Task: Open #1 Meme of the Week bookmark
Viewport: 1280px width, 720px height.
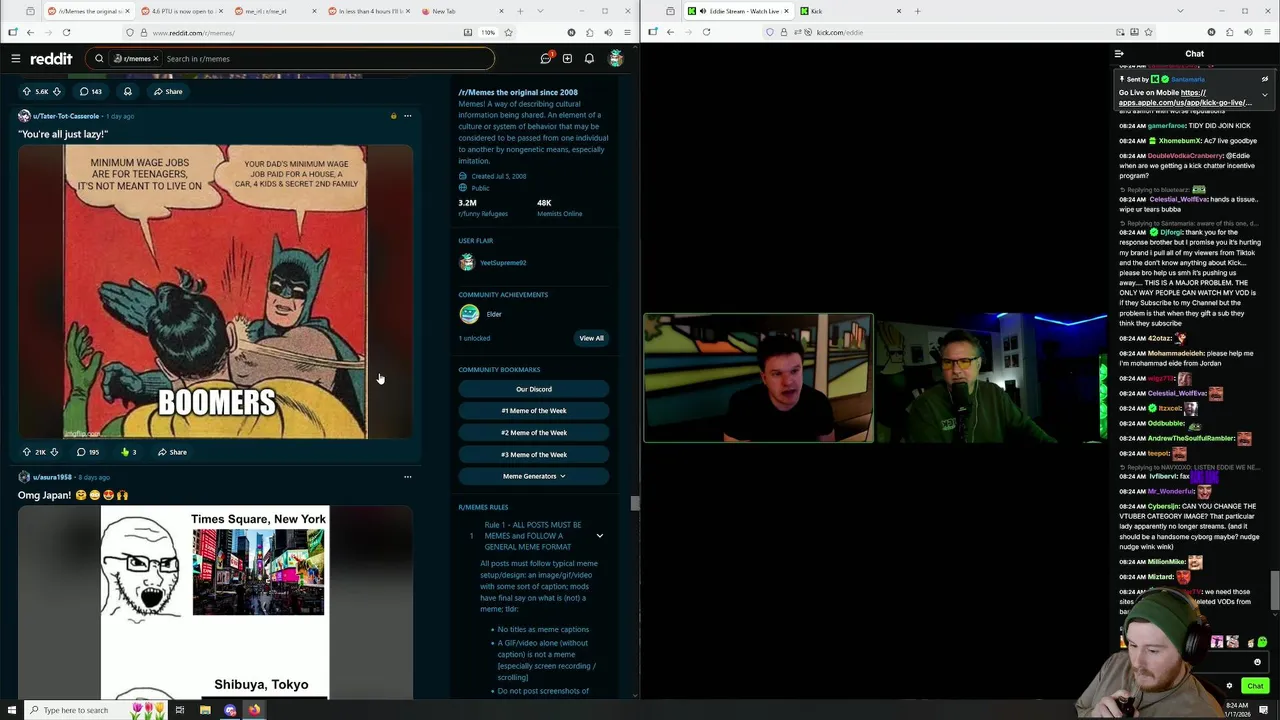Action: coord(534,411)
